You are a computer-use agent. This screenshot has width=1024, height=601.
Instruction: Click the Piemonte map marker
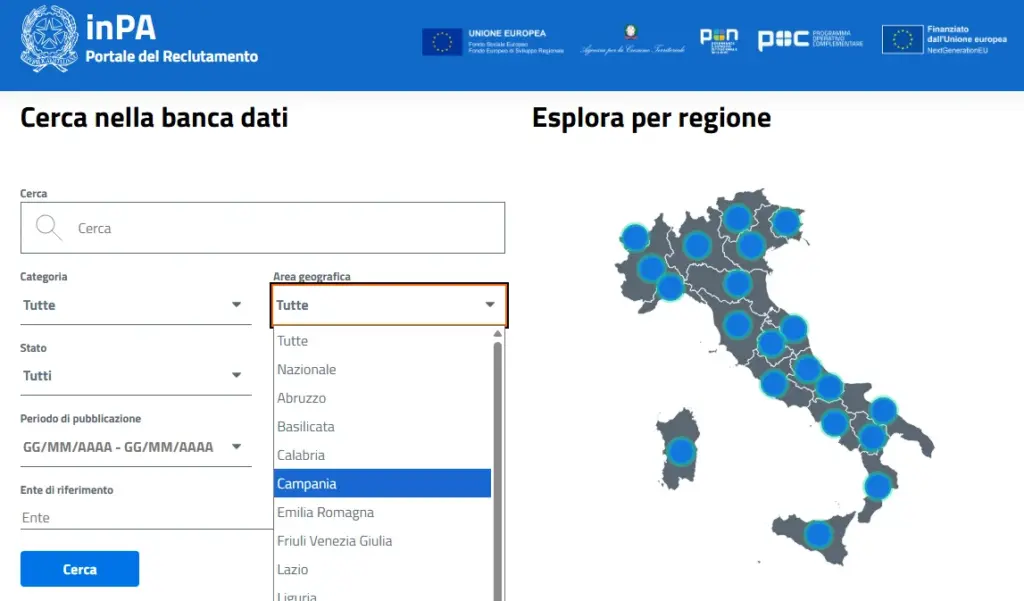(650, 268)
